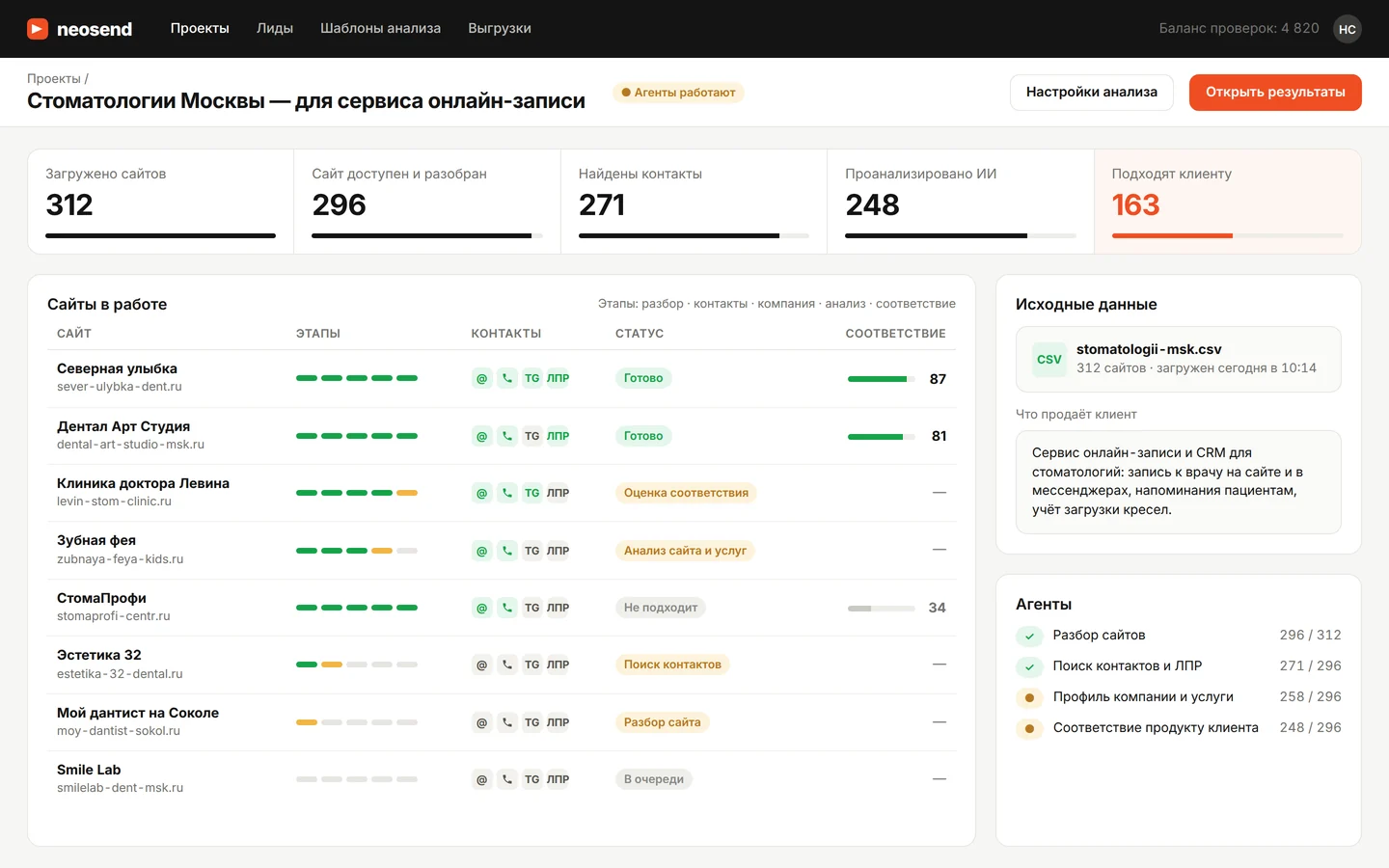
Task: Click email icon for Северная улыбка
Action: click(x=481, y=378)
